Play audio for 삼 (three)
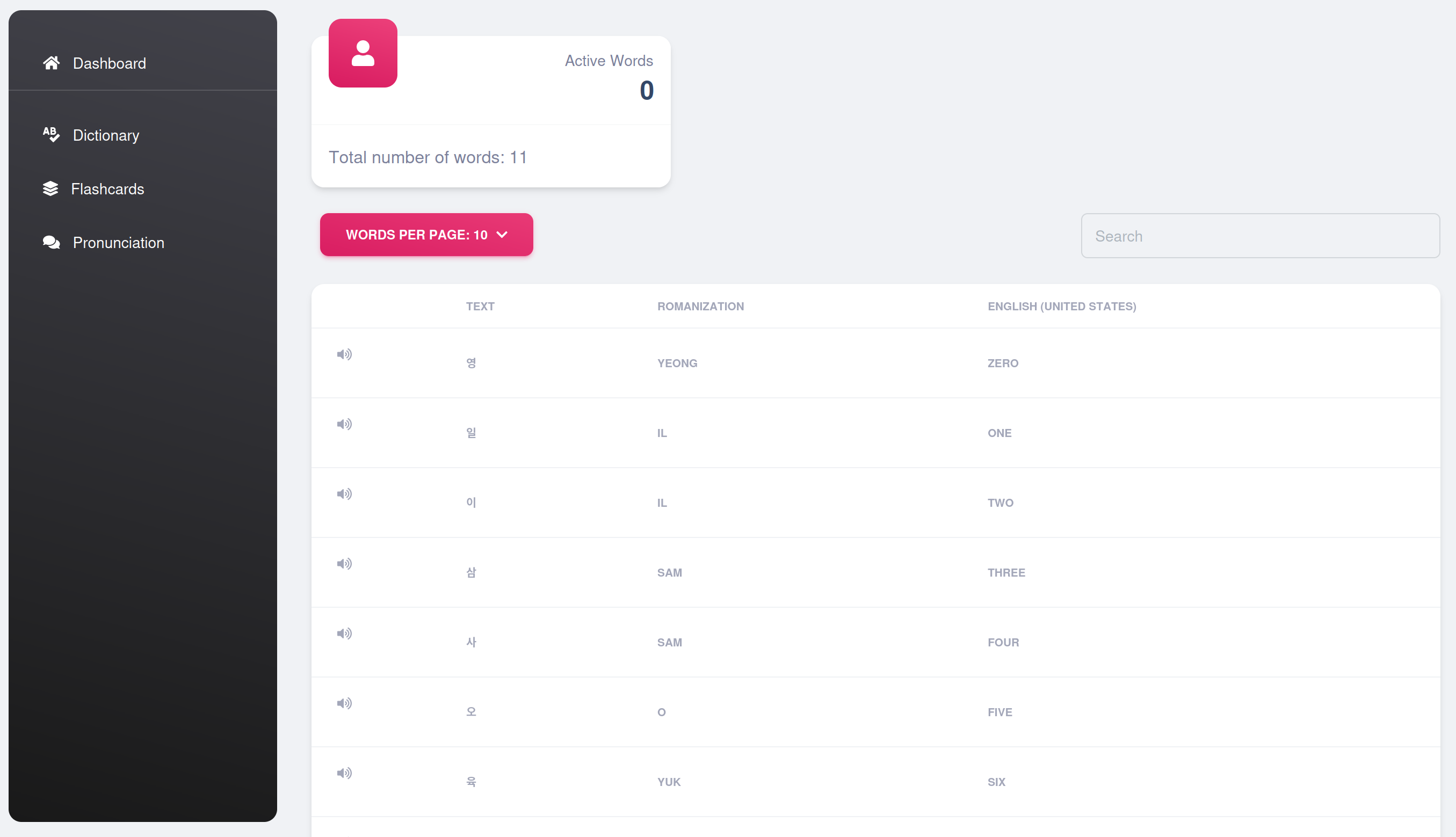 point(344,563)
